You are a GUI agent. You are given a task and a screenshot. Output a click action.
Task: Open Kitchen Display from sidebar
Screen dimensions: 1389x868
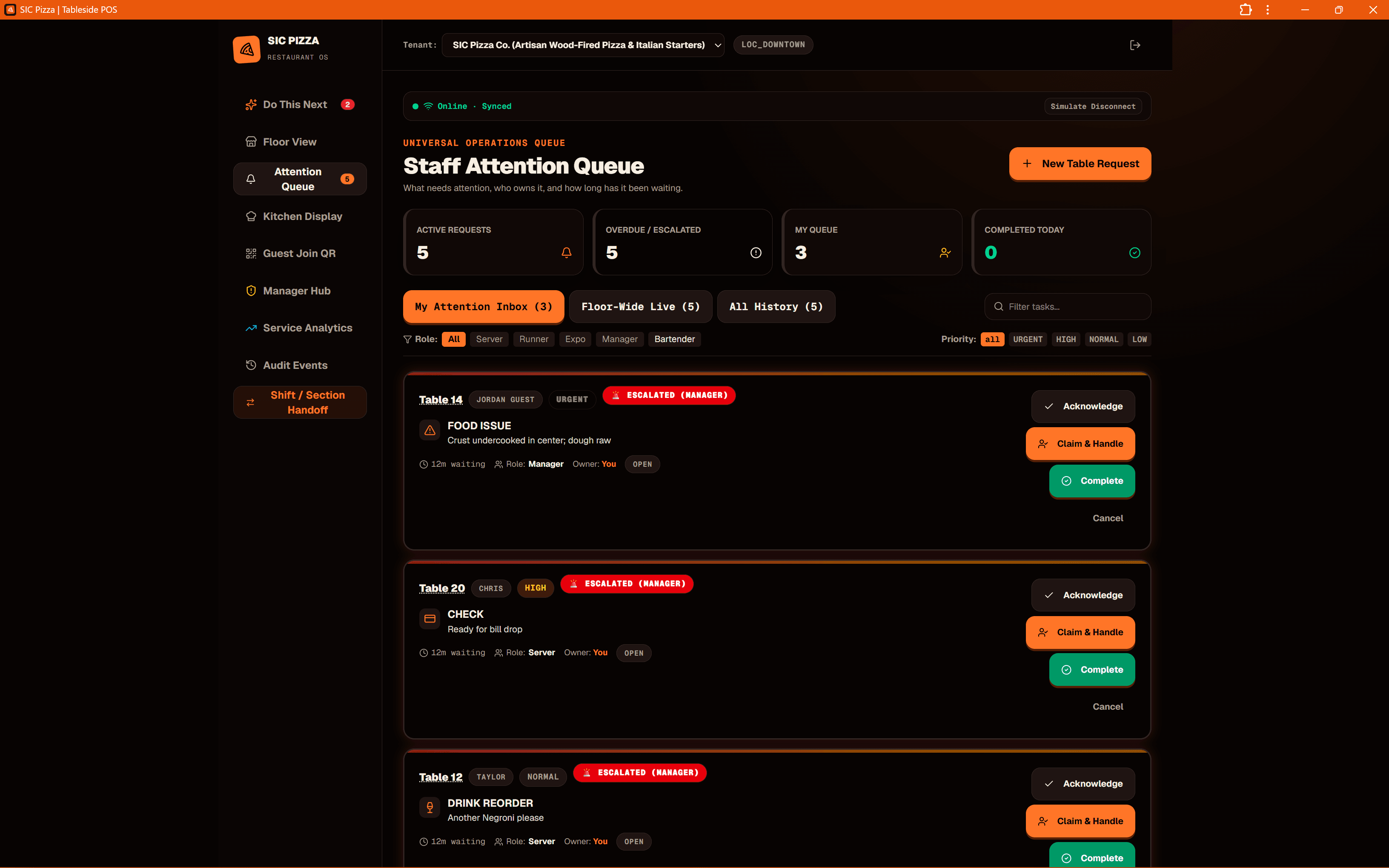point(300,217)
